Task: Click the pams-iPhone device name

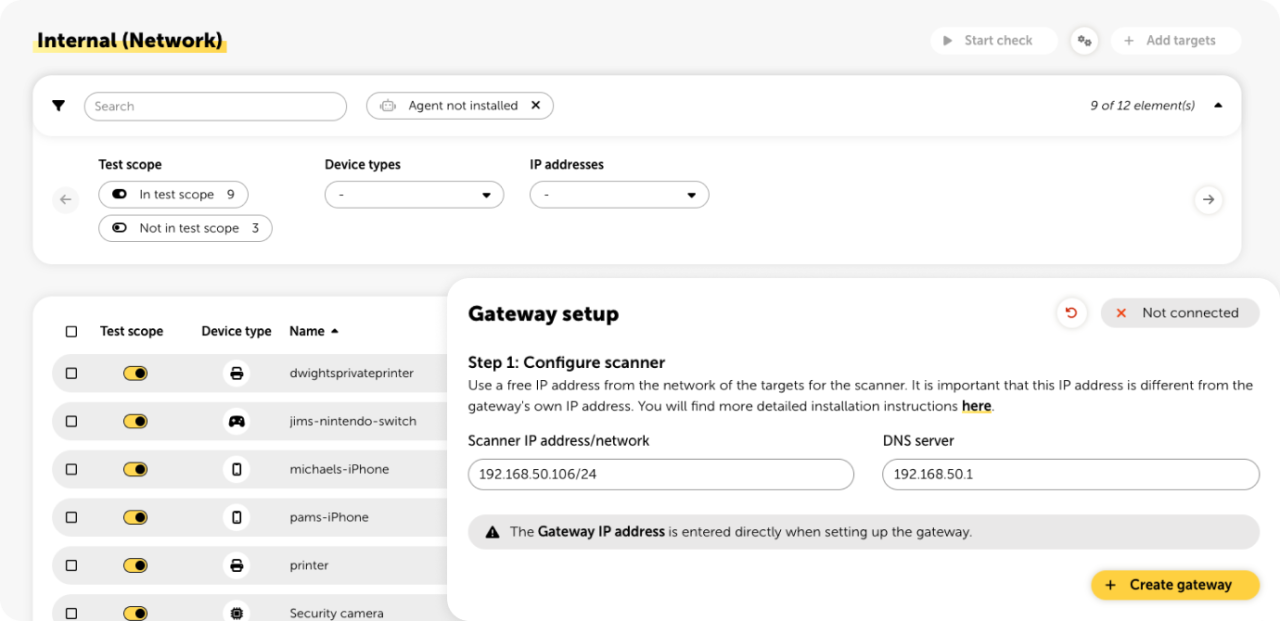Action: click(329, 517)
